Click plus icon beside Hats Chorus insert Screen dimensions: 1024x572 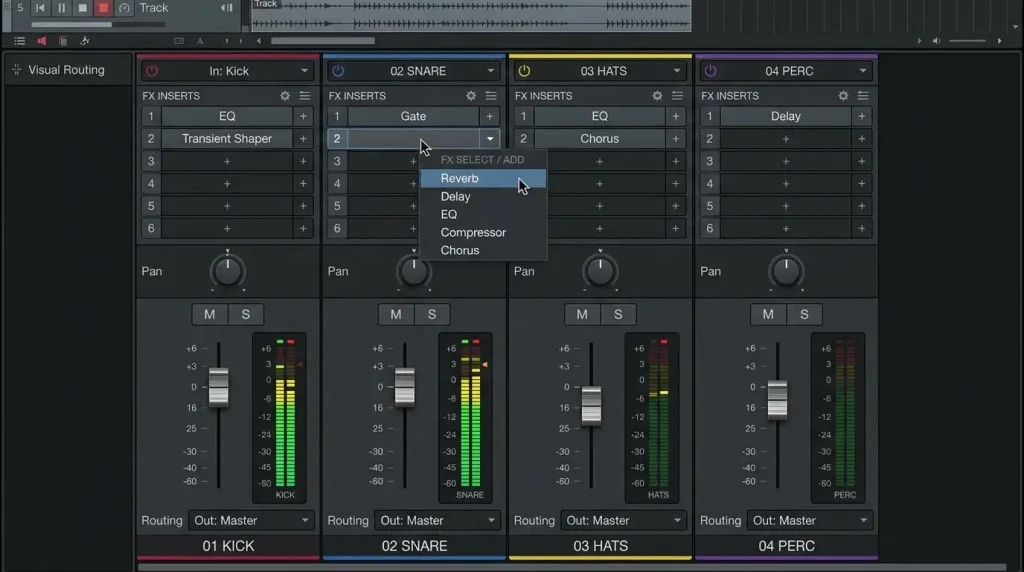(x=675, y=138)
